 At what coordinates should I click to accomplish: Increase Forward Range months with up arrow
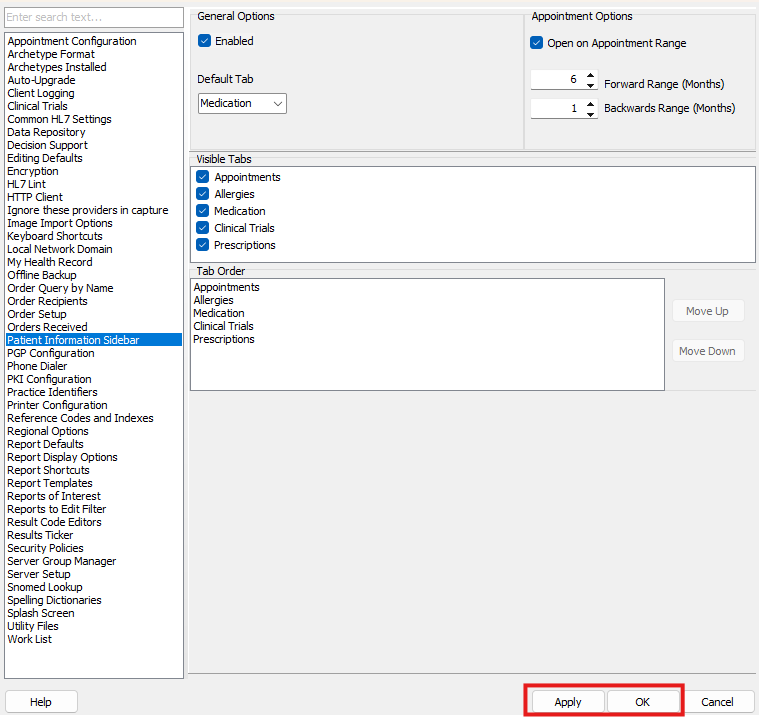(591, 75)
